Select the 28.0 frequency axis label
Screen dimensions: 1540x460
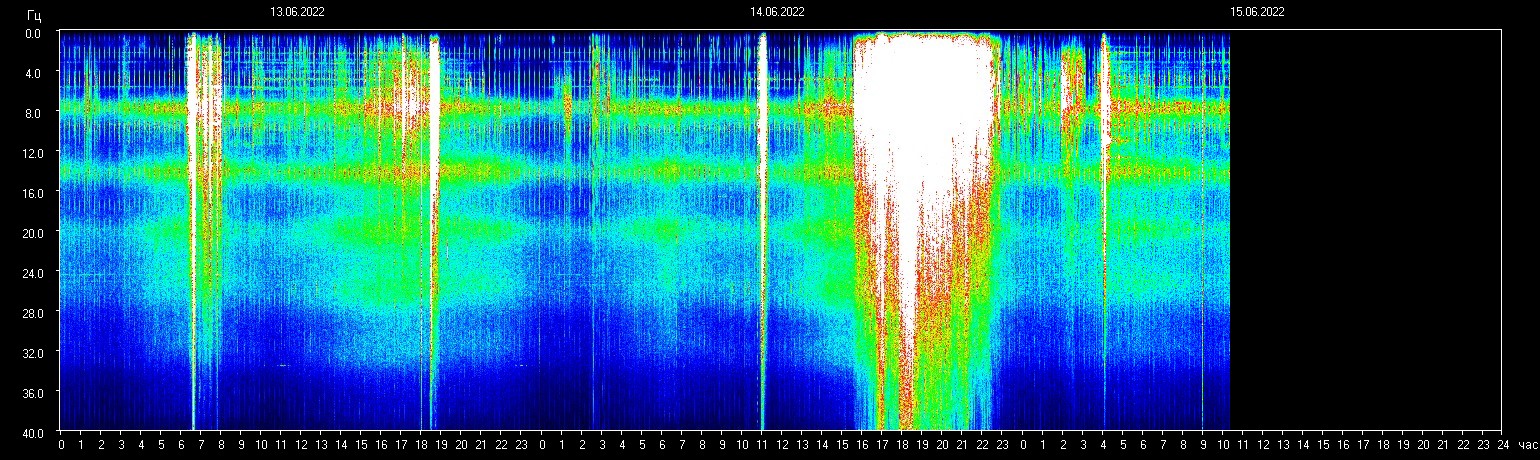tap(32, 312)
